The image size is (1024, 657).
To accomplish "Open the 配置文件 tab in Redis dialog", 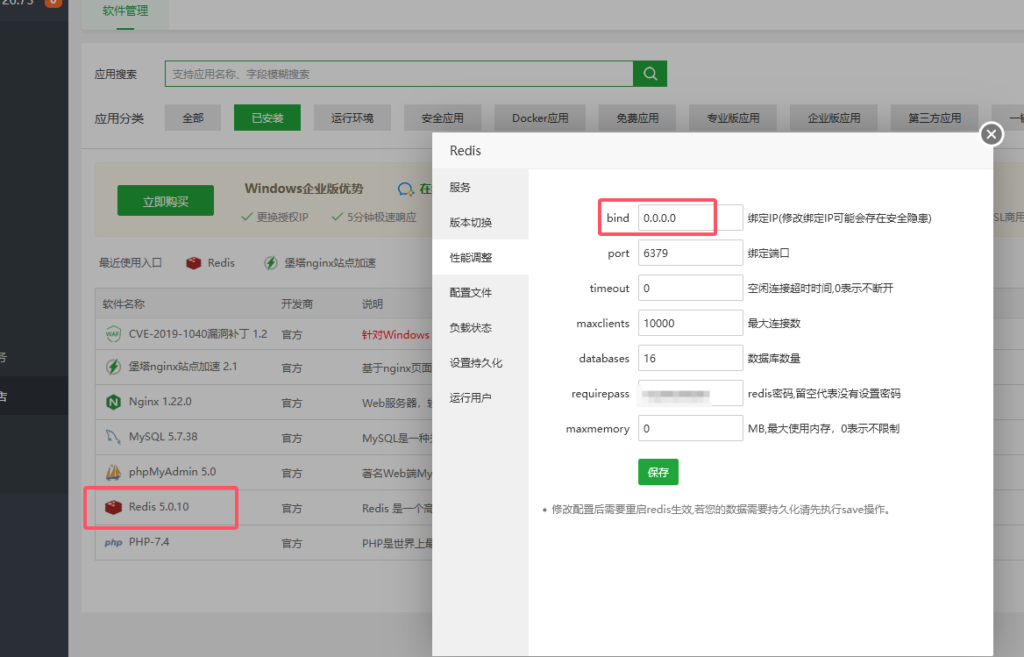I will pyautogui.click(x=480, y=293).
